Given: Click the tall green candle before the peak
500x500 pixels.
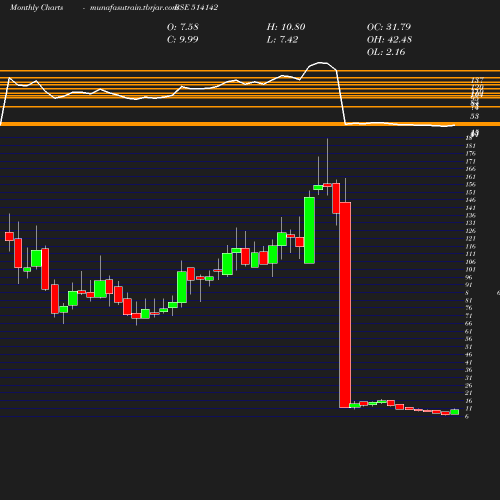Looking at the screenshot, I should (x=309, y=230).
